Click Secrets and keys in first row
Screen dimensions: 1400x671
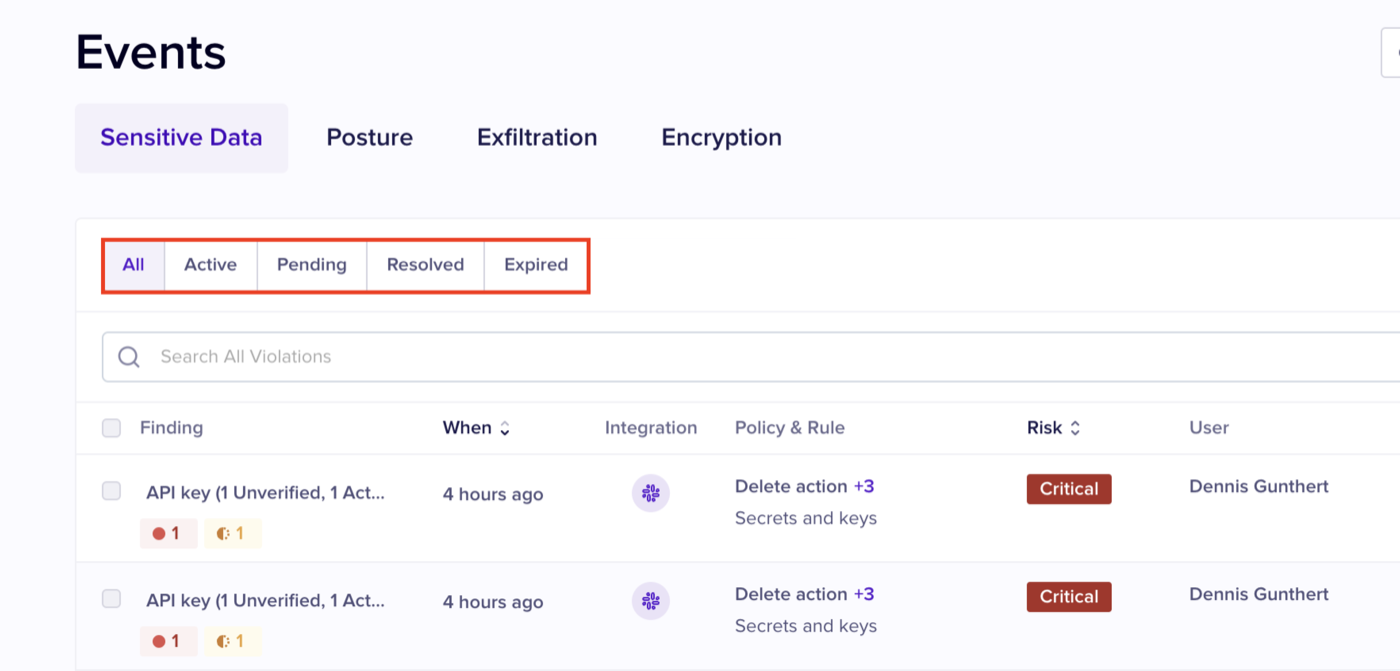(x=806, y=518)
